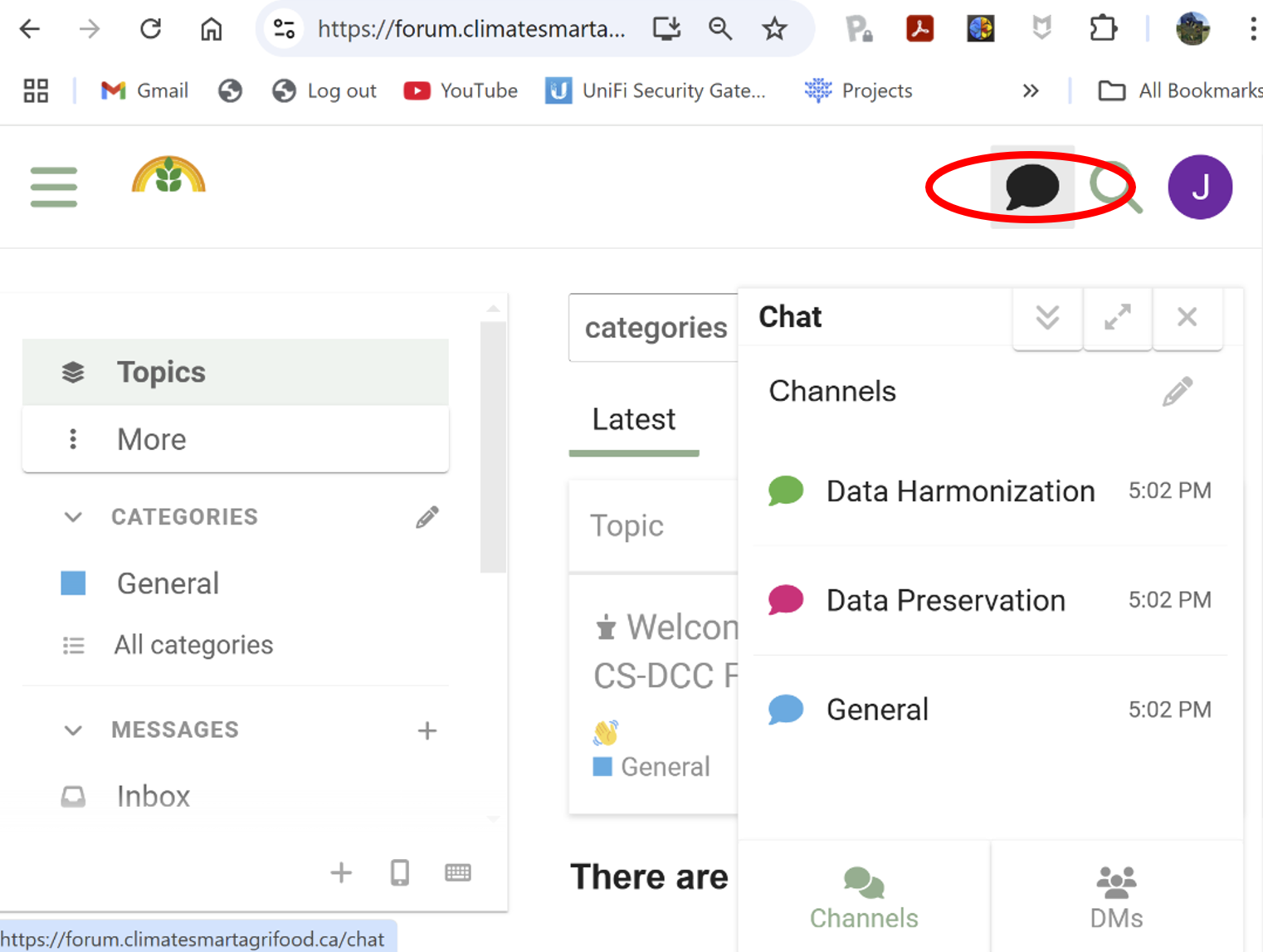Sort by the Topic column header
The image size is (1263, 952).
pos(627,526)
